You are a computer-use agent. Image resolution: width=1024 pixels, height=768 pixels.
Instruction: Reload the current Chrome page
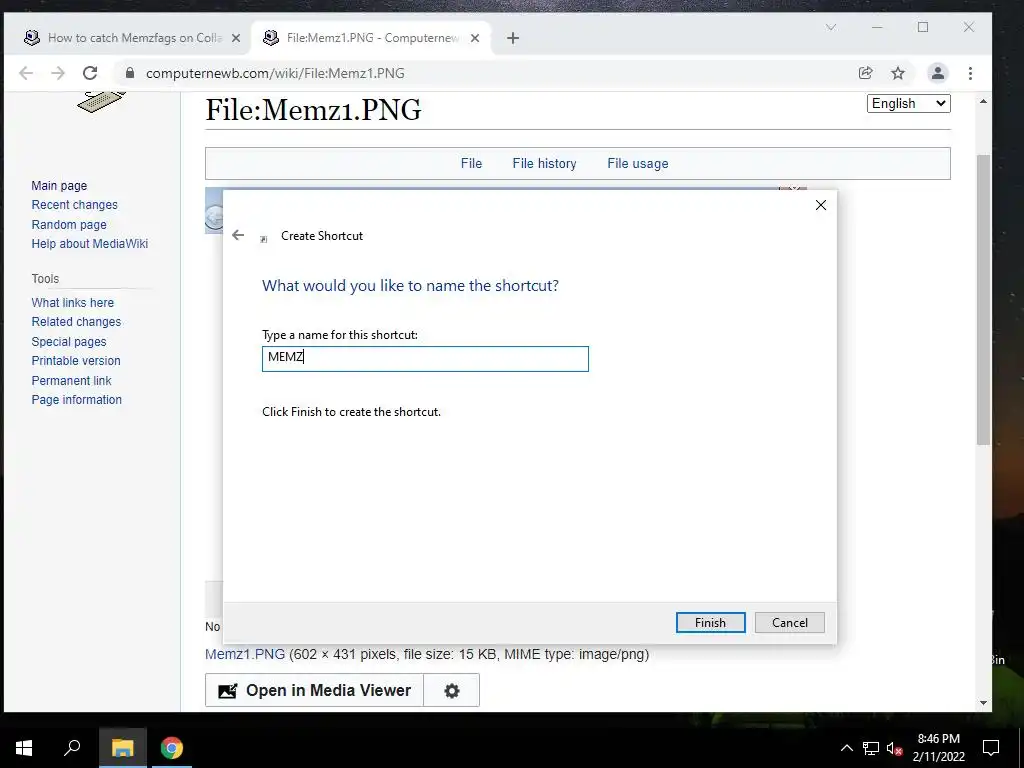pyautogui.click(x=90, y=73)
